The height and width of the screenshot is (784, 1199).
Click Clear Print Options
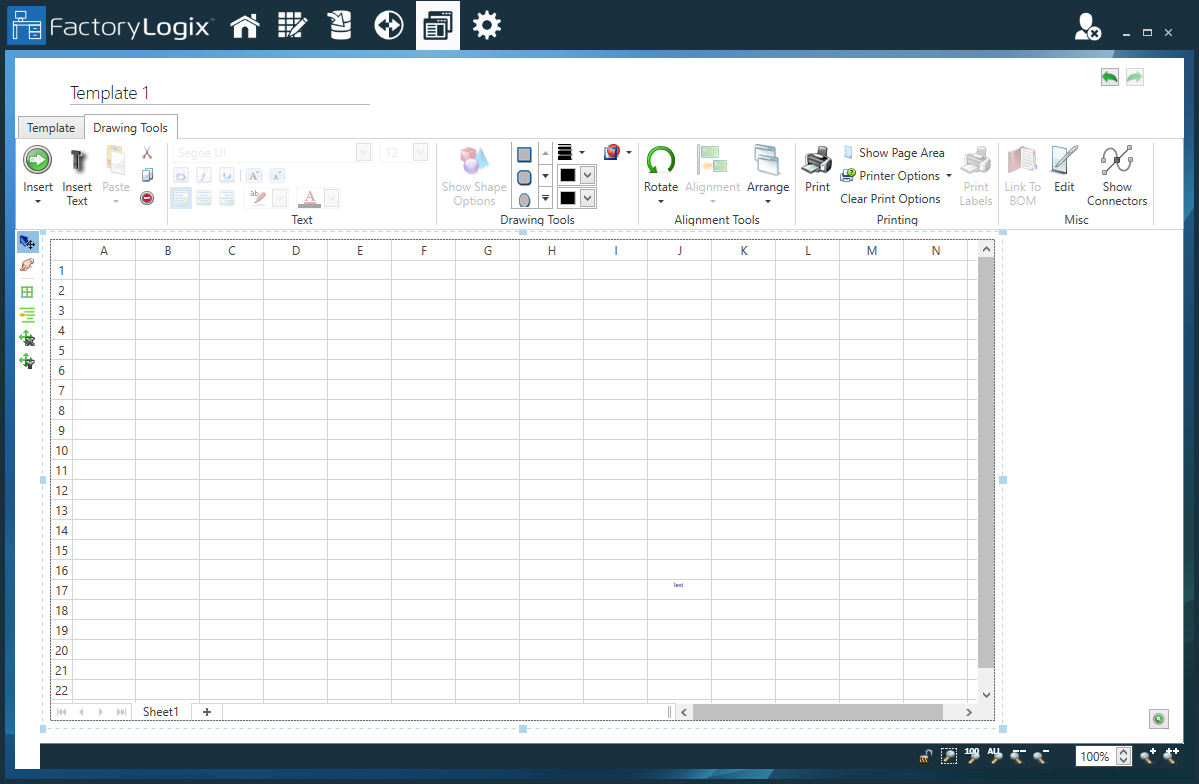(x=890, y=198)
